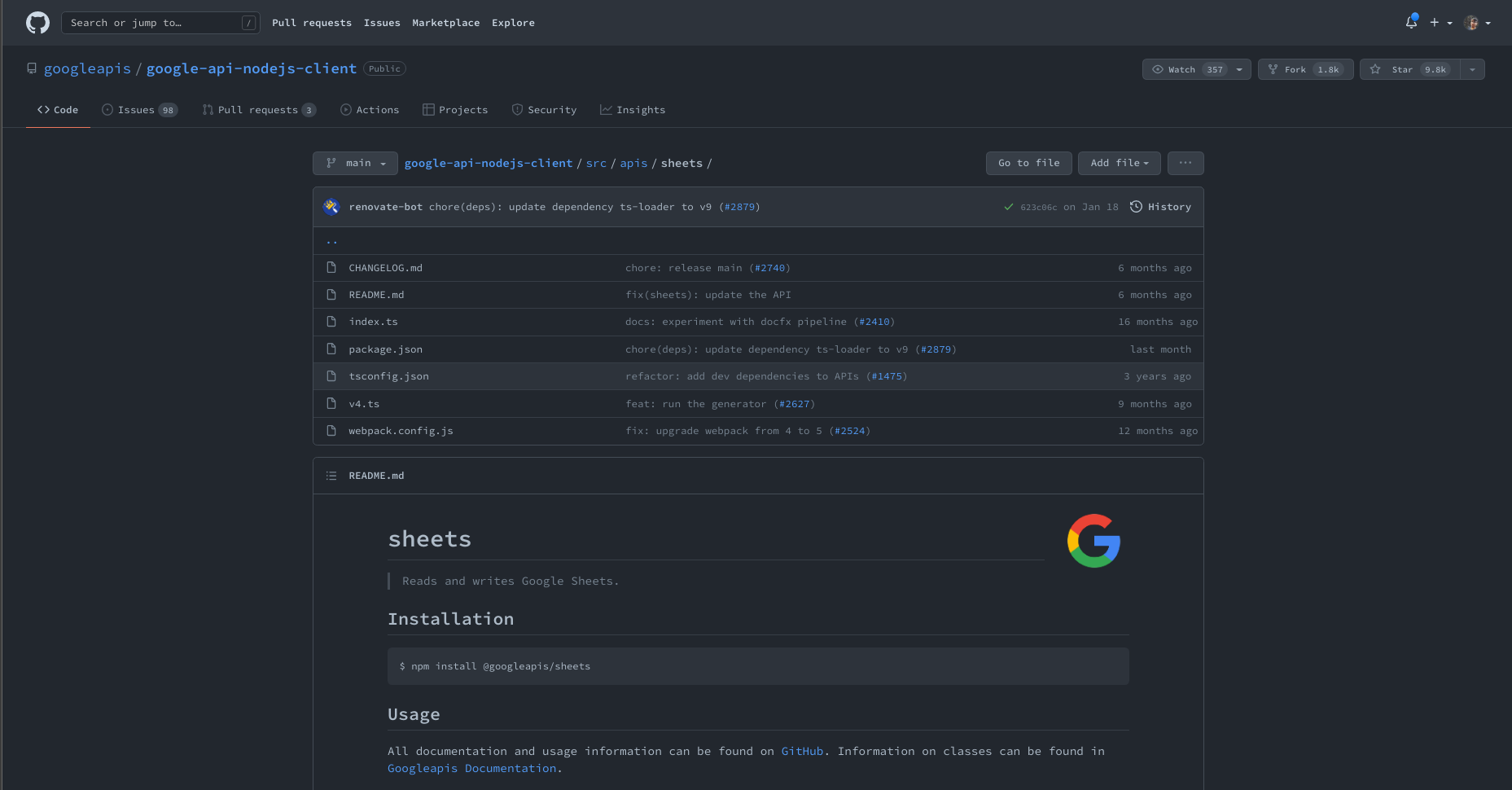
Task: Open the notifications bell
Action: pyautogui.click(x=1411, y=23)
